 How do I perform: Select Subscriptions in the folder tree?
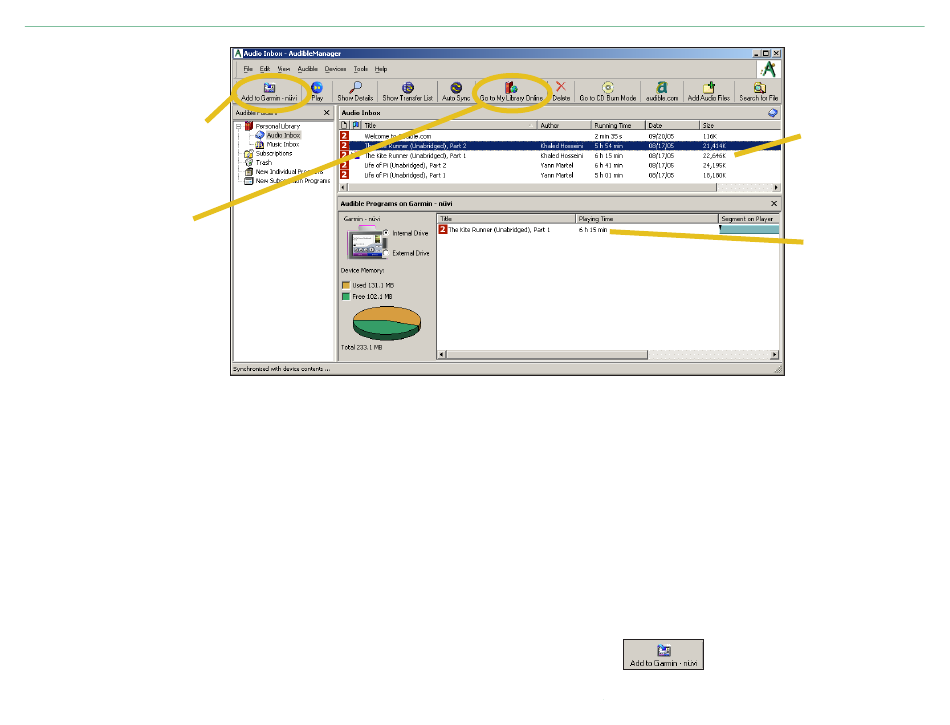click(273, 154)
